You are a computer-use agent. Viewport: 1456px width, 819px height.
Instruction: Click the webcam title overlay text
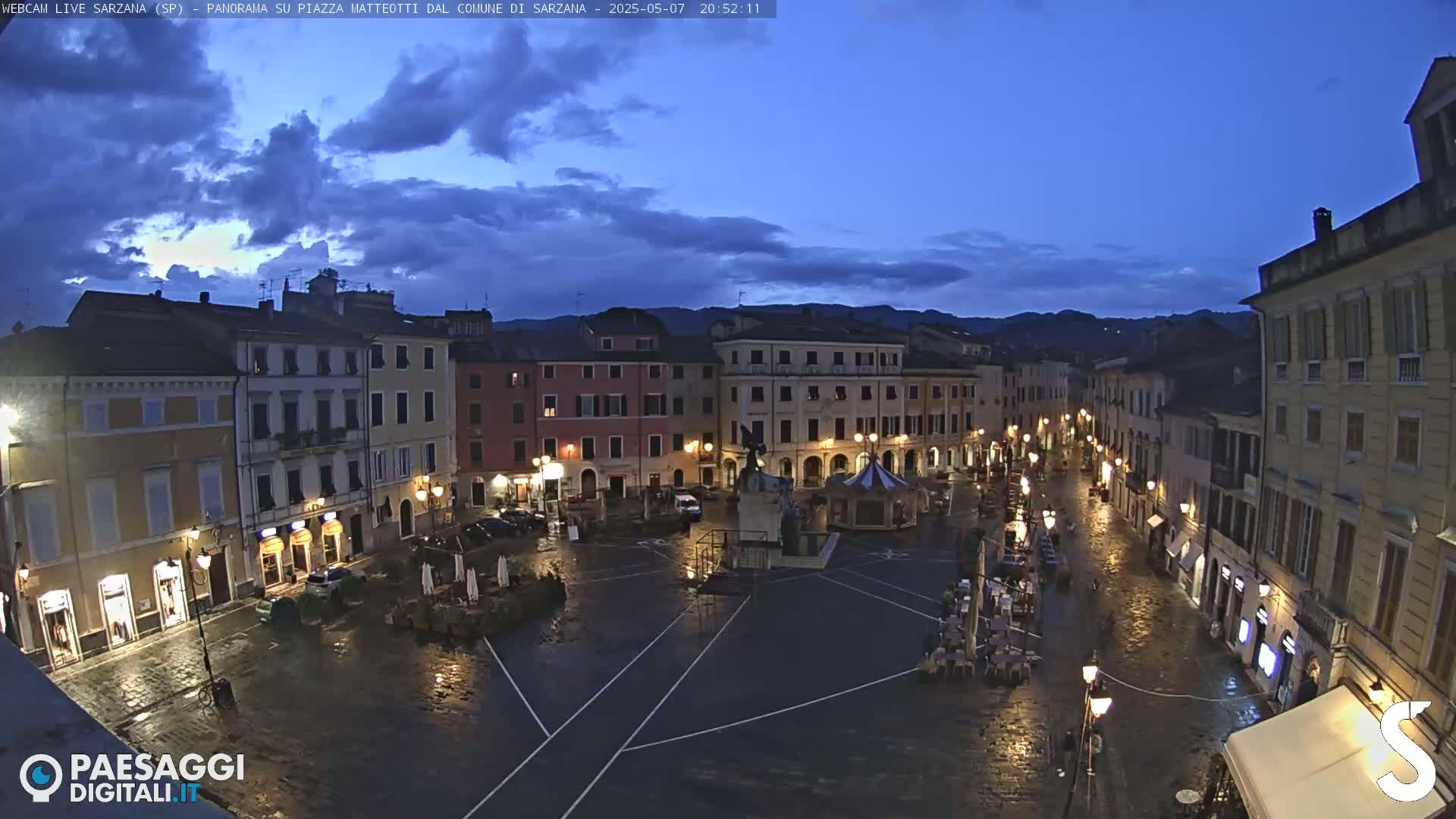[381, 8]
